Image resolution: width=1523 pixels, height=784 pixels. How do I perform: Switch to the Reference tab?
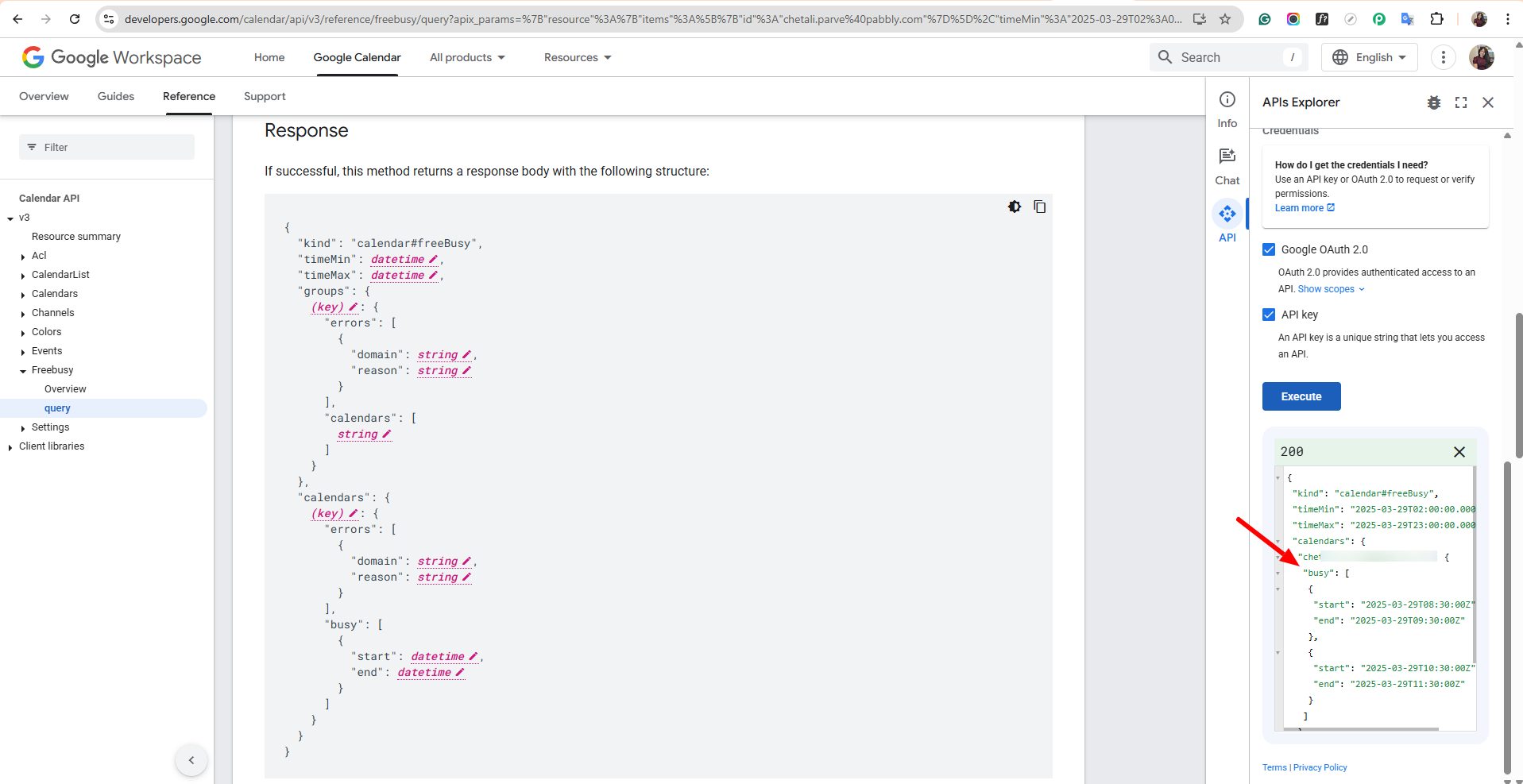tap(189, 96)
